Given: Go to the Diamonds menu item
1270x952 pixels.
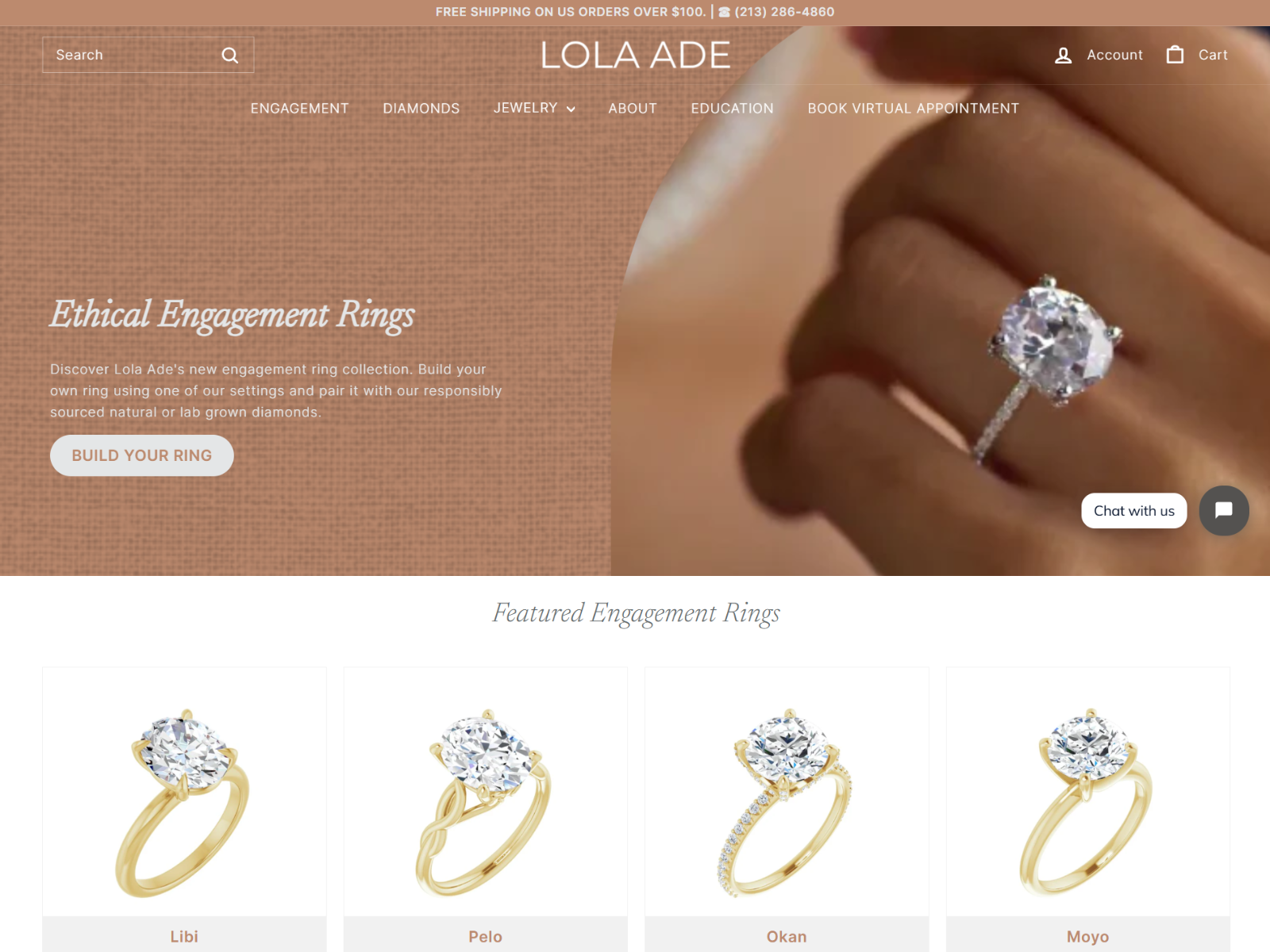Looking at the screenshot, I should 421,109.
